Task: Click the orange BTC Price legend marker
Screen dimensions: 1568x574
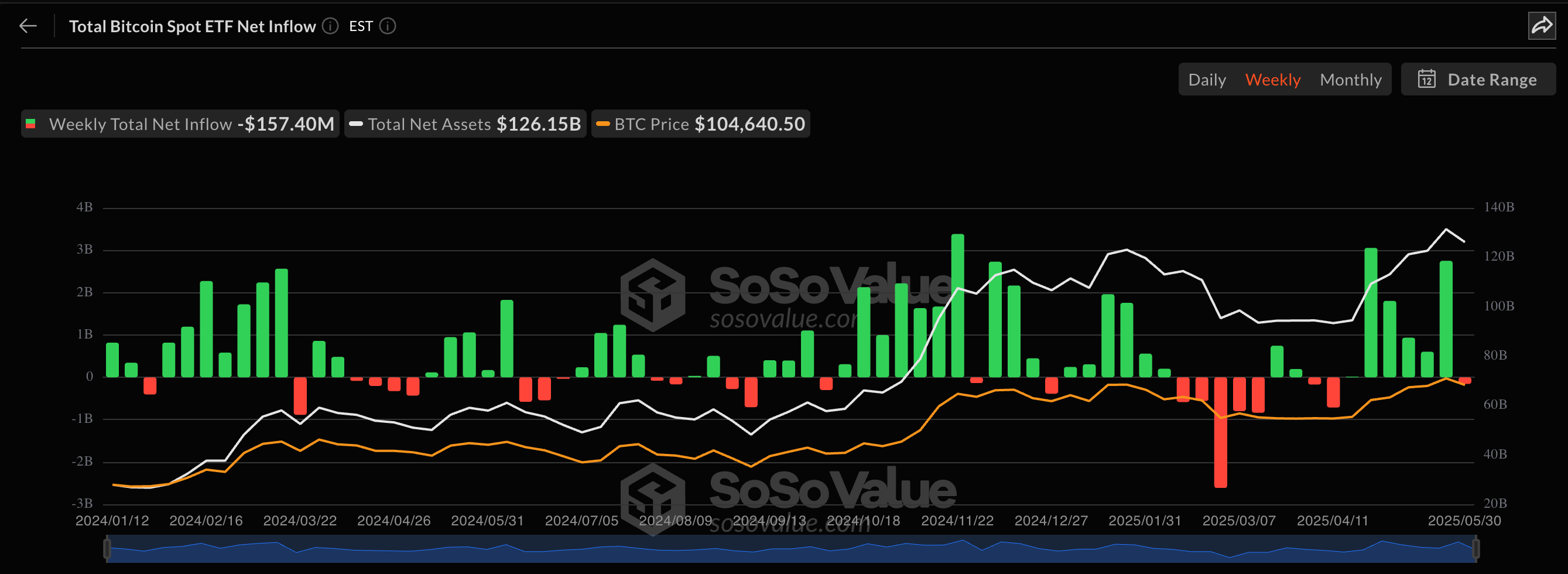Action: point(602,124)
